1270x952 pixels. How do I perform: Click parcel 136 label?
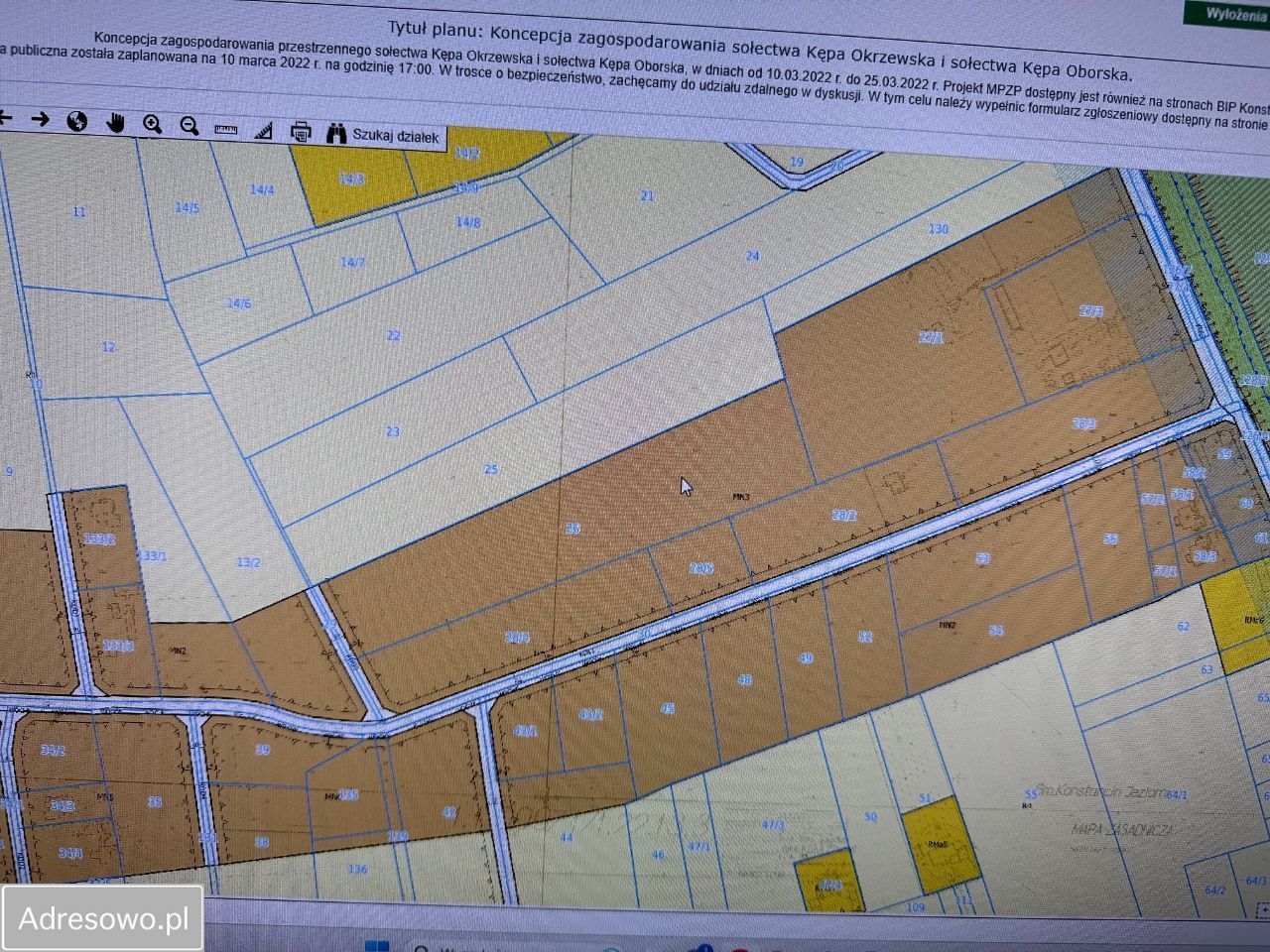click(358, 869)
